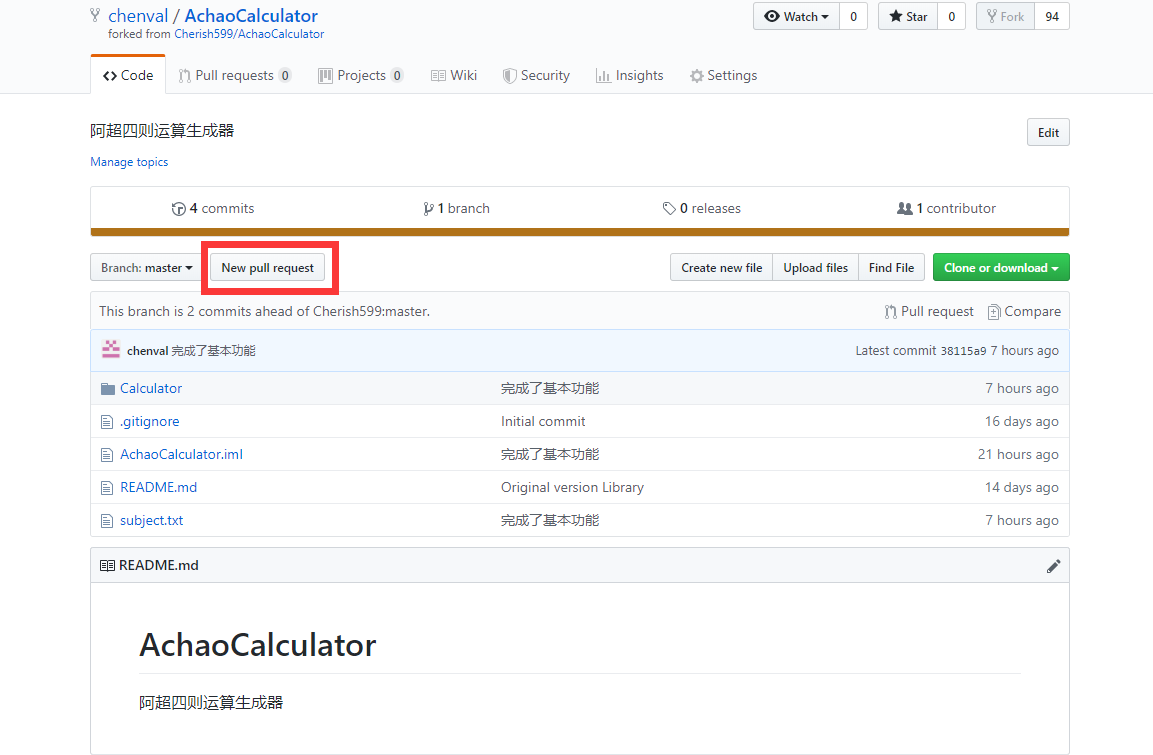
Task: Click the tag icon next to 0 releases
Action: pyautogui.click(x=668, y=209)
